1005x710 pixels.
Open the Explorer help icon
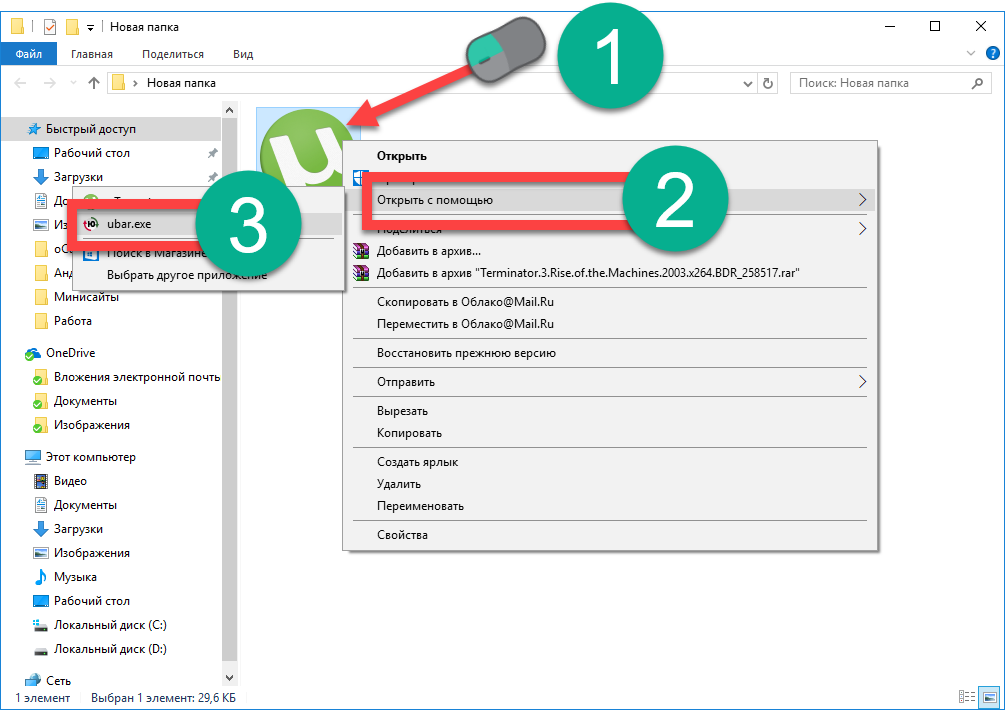pos(992,53)
